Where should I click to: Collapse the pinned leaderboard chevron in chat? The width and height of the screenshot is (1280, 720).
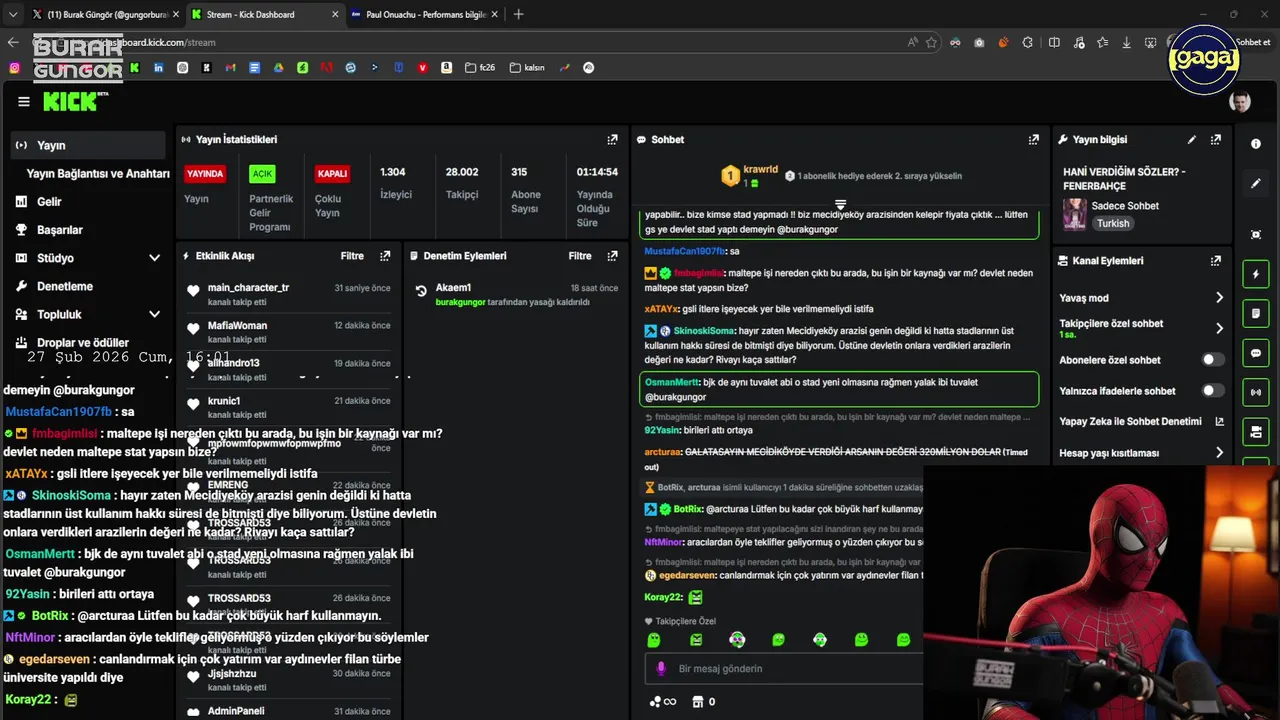[840, 204]
